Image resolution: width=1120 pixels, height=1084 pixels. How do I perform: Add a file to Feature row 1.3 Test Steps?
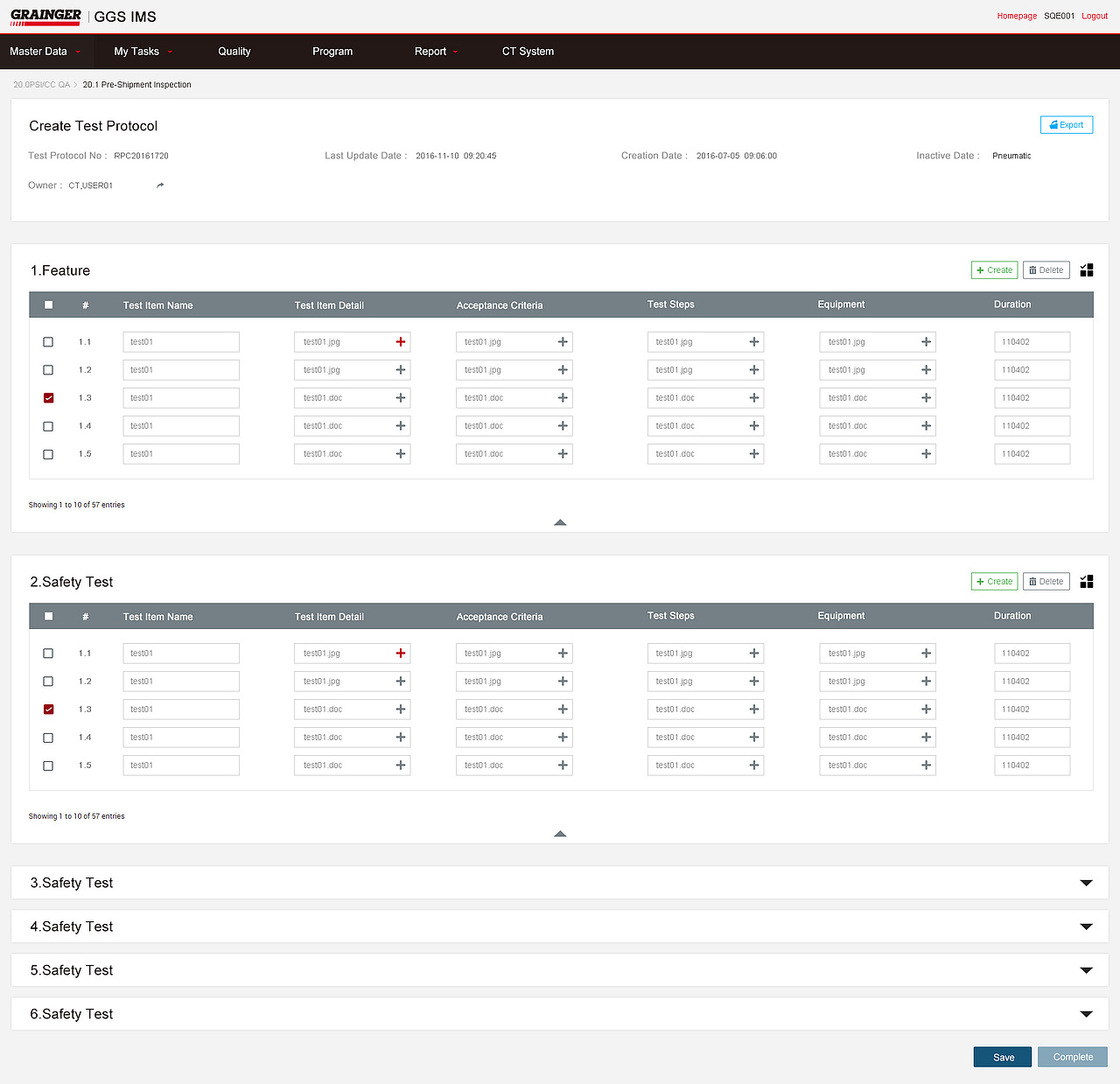point(754,398)
